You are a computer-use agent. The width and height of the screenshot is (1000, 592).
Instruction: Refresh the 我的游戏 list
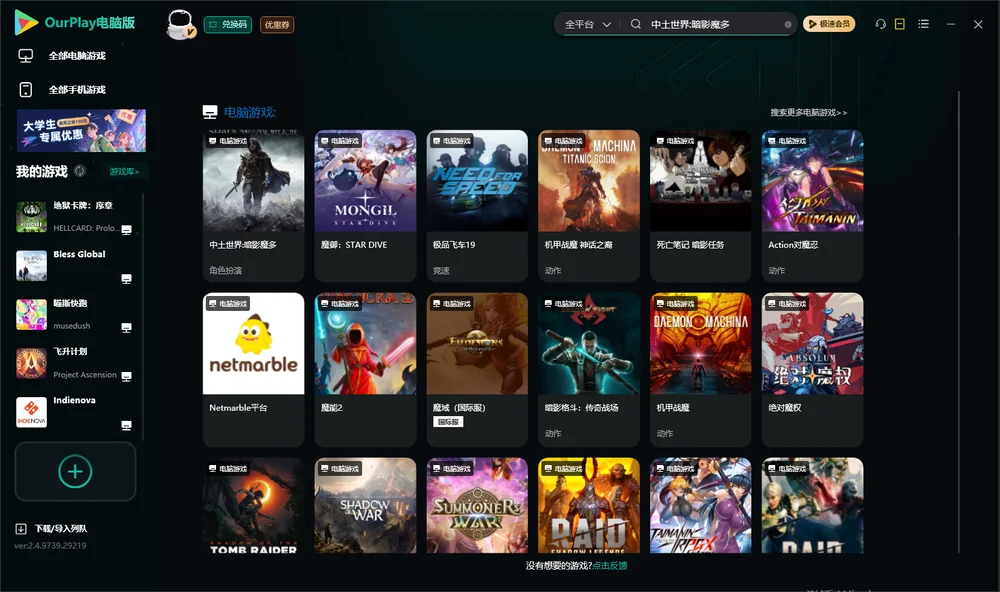coord(80,171)
